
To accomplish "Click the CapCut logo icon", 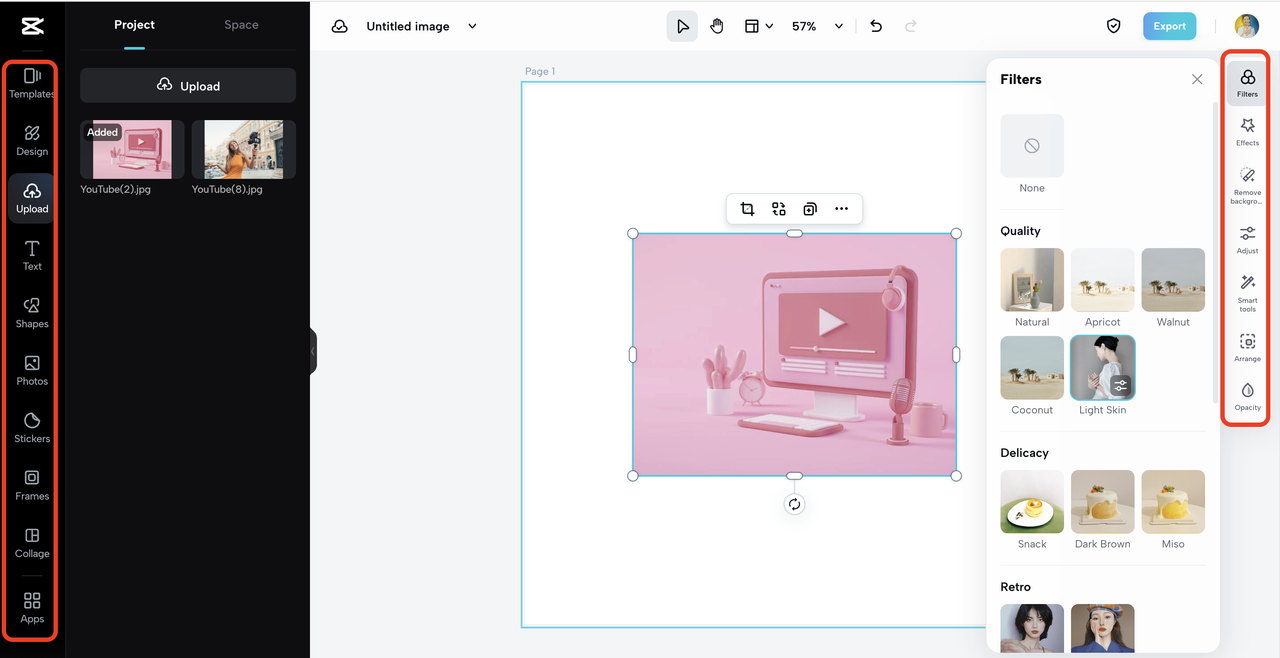I will click(x=32, y=27).
